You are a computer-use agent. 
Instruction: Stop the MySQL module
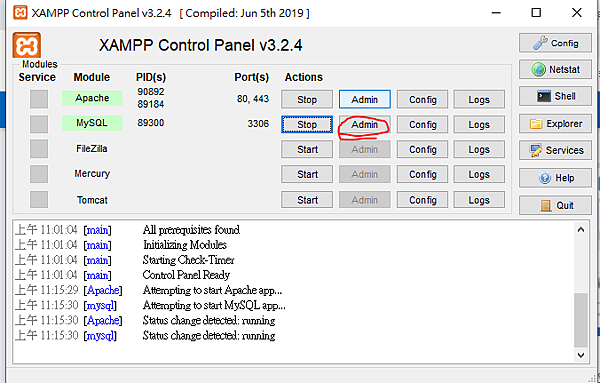[x=307, y=124]
